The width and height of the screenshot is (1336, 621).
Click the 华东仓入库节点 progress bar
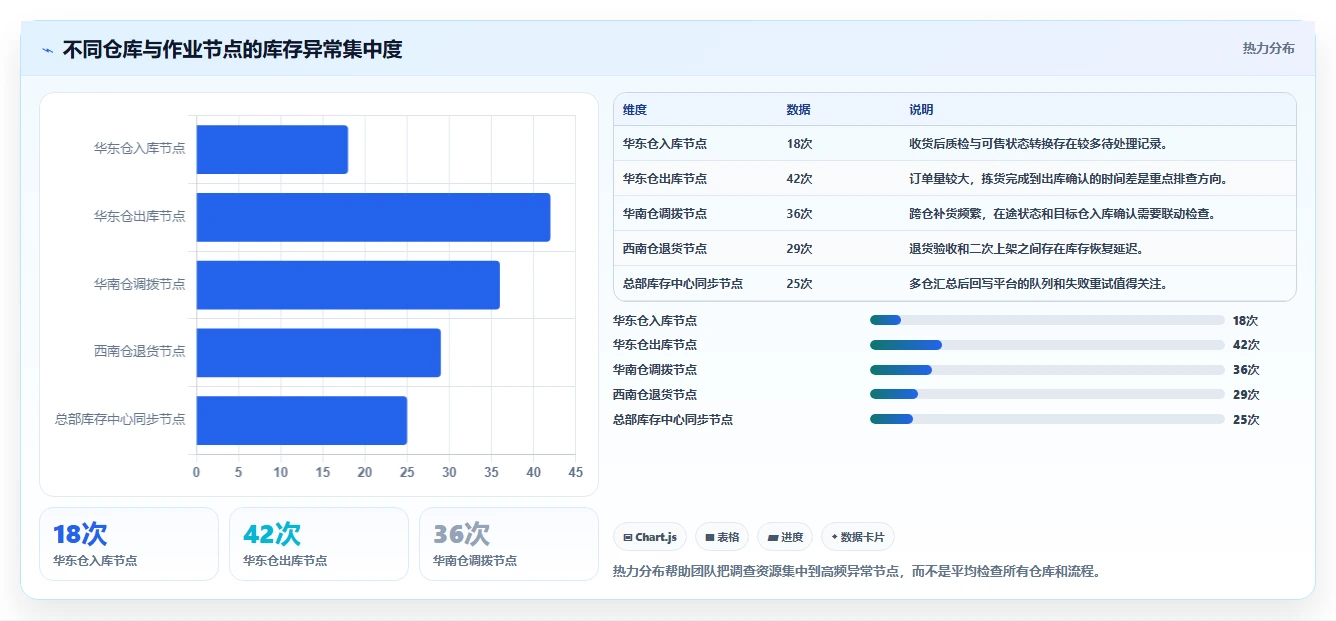[x=1047, y=320]
